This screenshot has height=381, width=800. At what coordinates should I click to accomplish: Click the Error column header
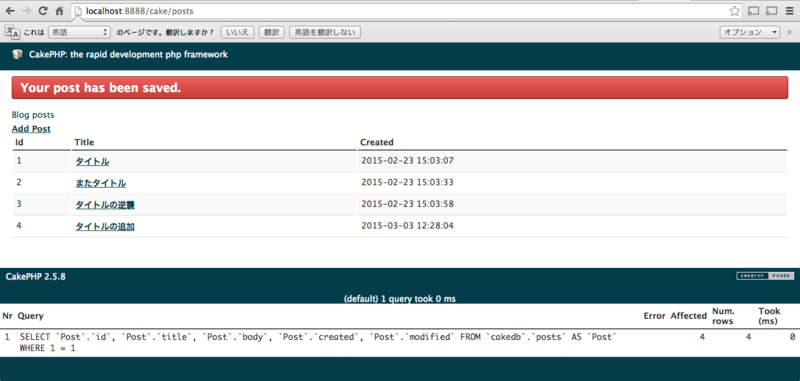[654, 316]
